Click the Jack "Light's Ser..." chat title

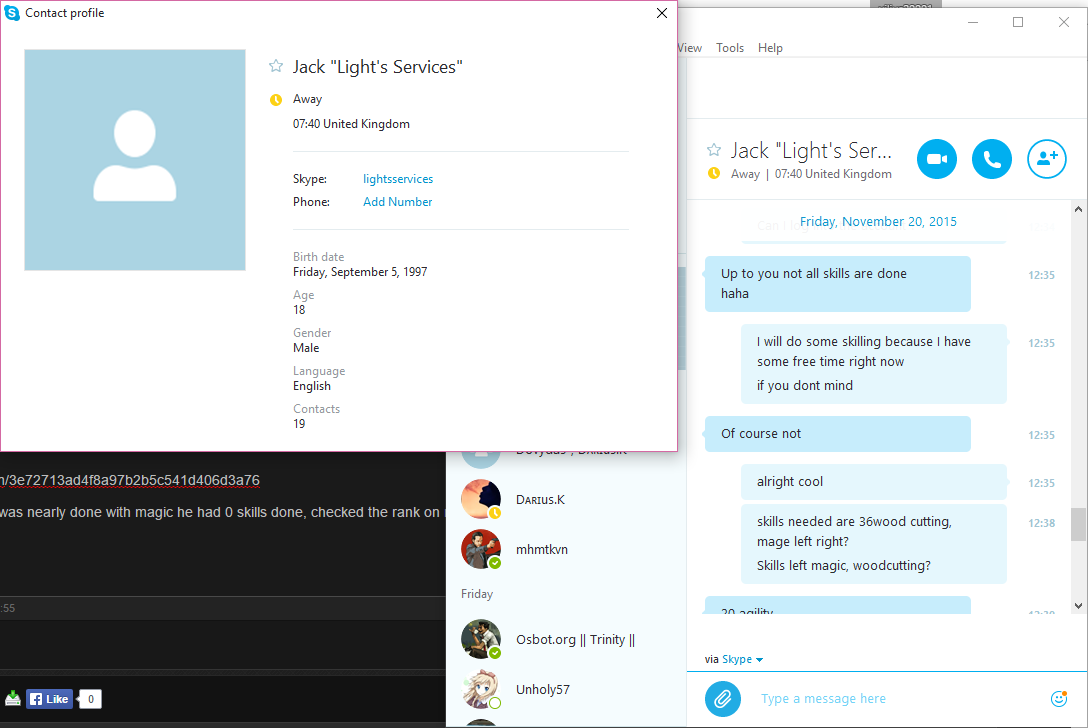point(811,151)
